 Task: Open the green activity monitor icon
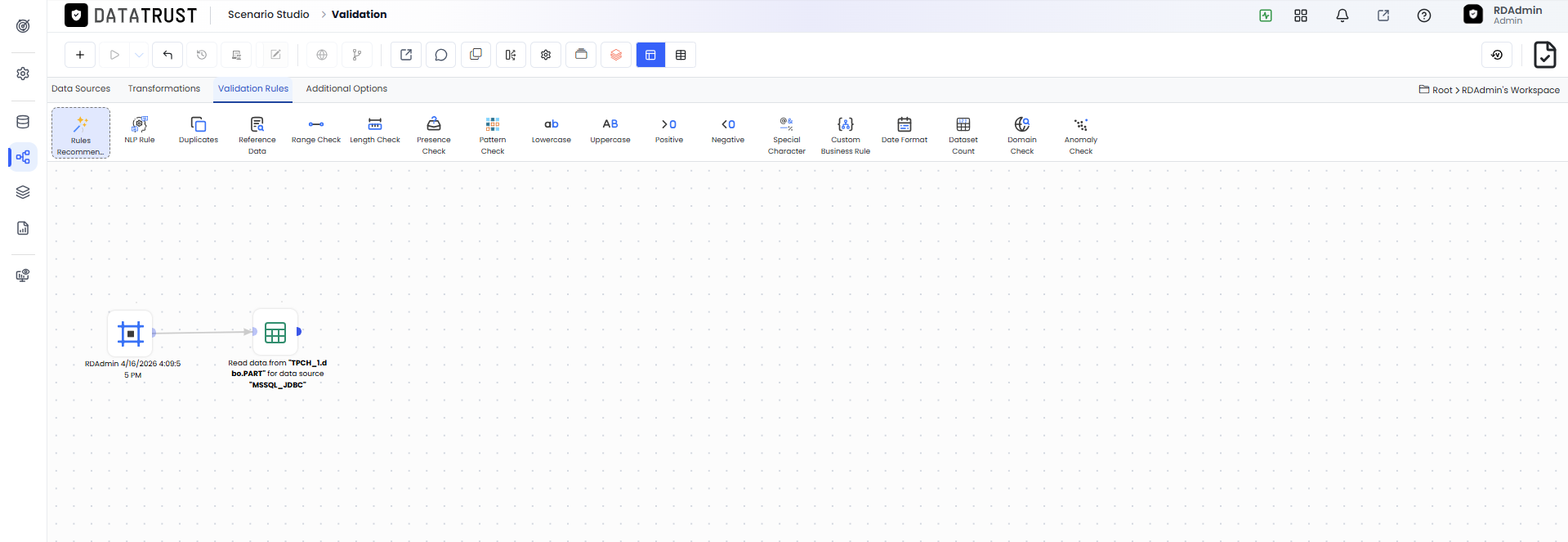point(1266,16)
